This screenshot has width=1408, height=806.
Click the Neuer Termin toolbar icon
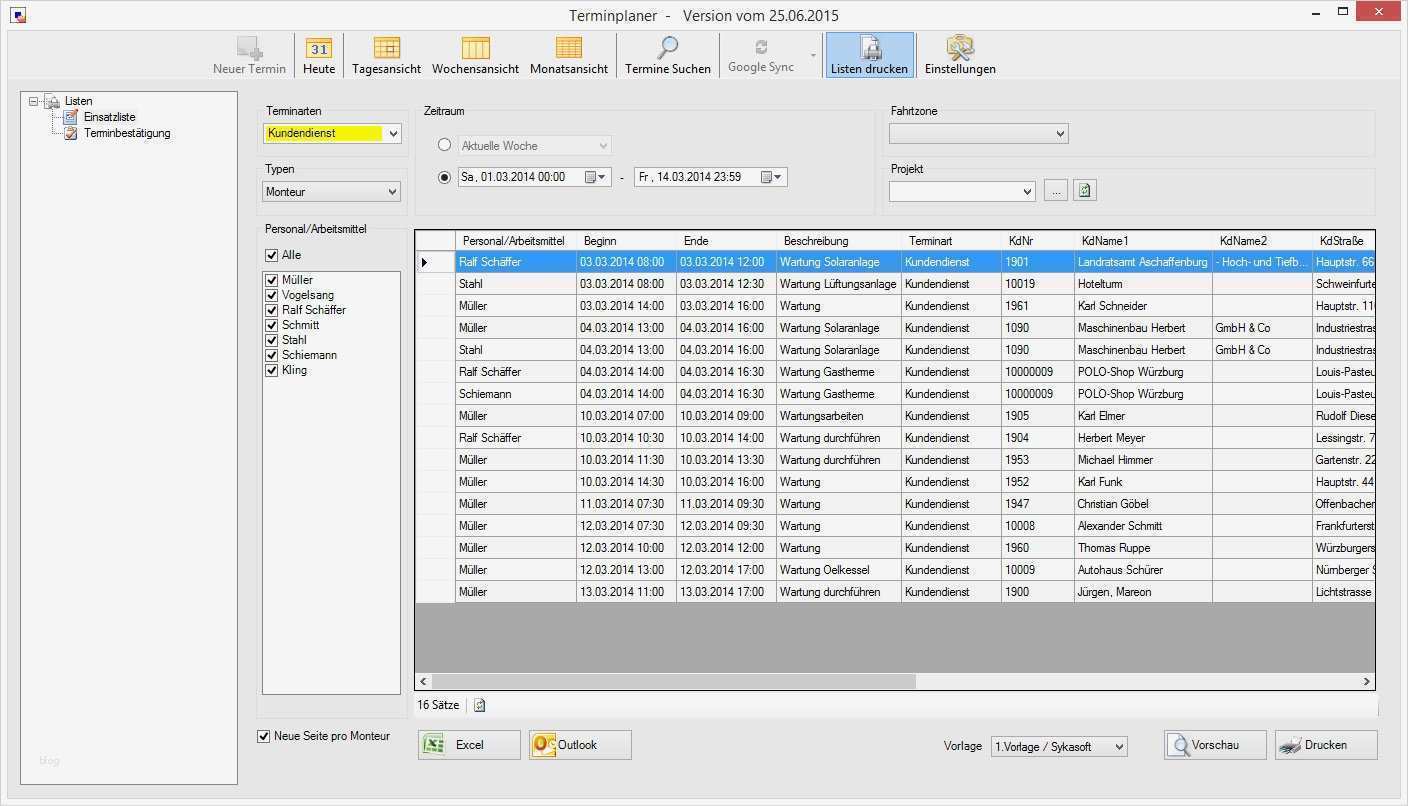249,55
